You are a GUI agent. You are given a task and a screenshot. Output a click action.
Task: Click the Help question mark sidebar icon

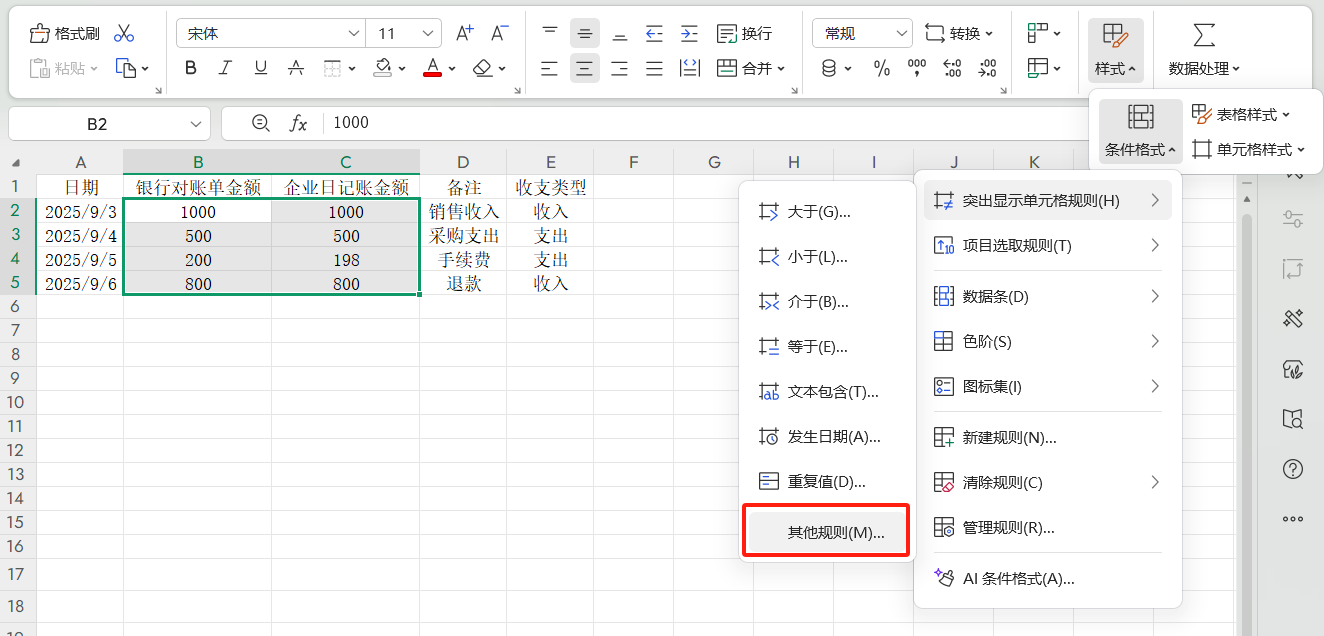tap(1293, 469)
